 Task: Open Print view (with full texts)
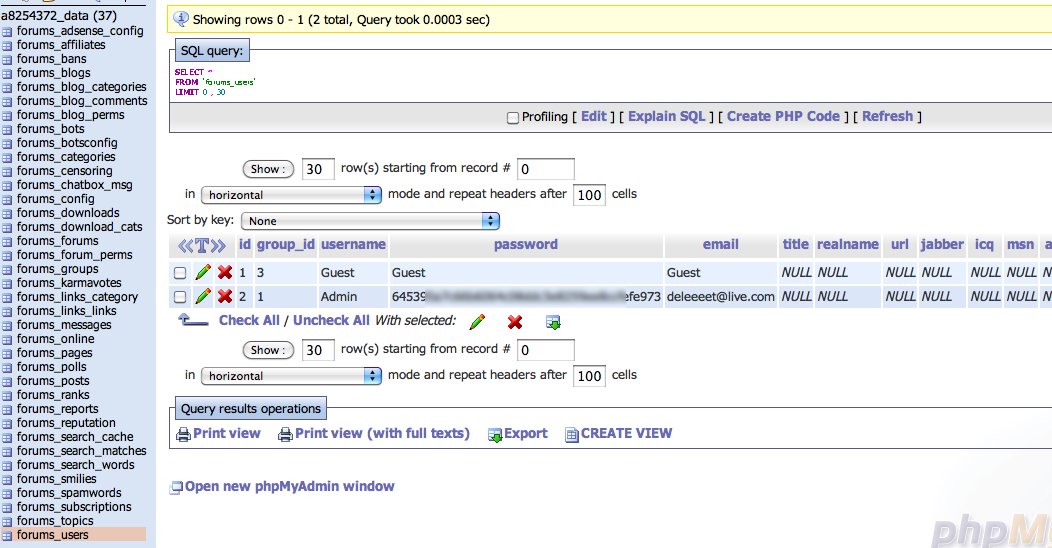pos(382,433)
